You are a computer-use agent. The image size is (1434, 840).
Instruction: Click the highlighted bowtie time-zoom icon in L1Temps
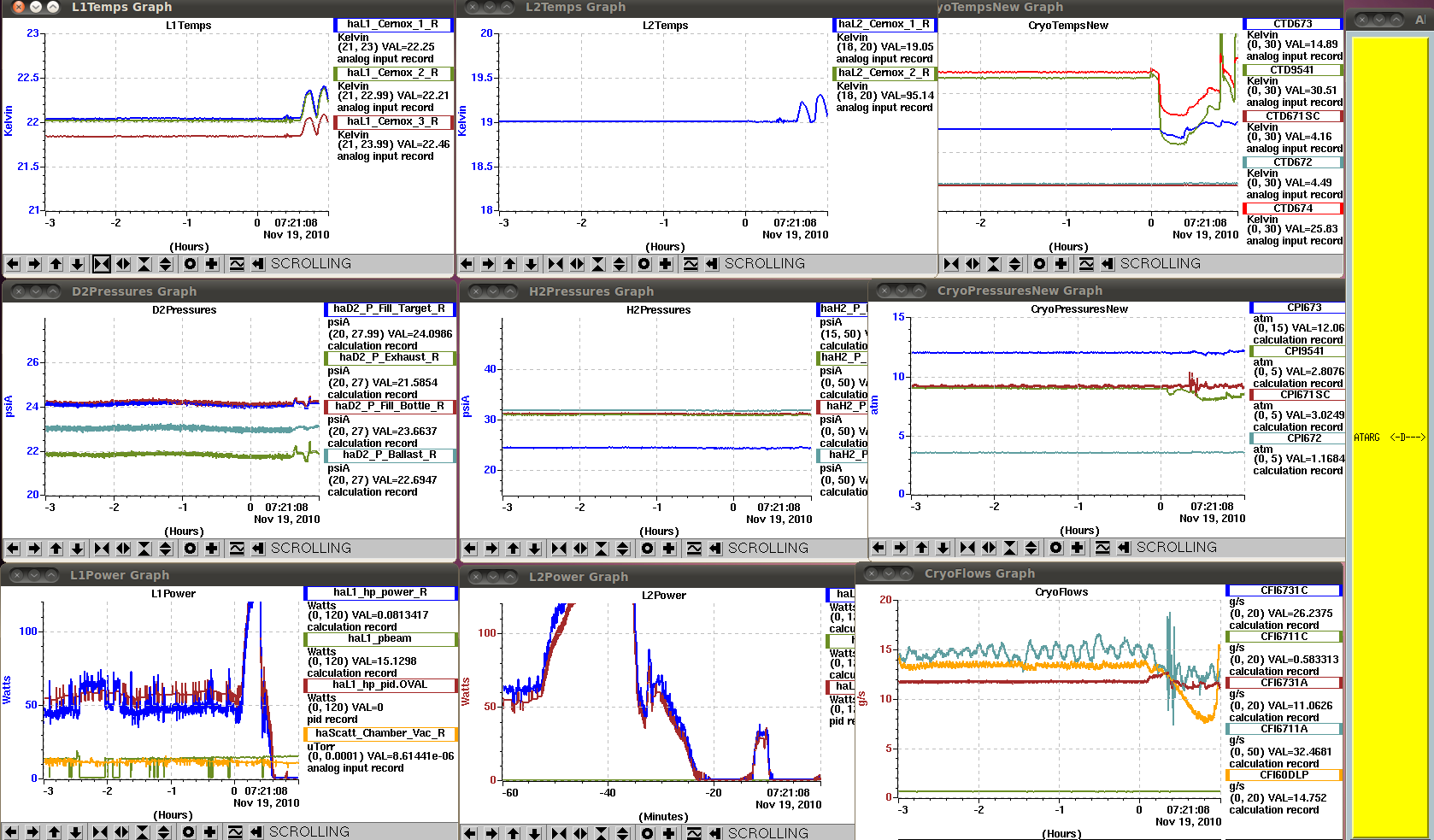click(102, 264)
